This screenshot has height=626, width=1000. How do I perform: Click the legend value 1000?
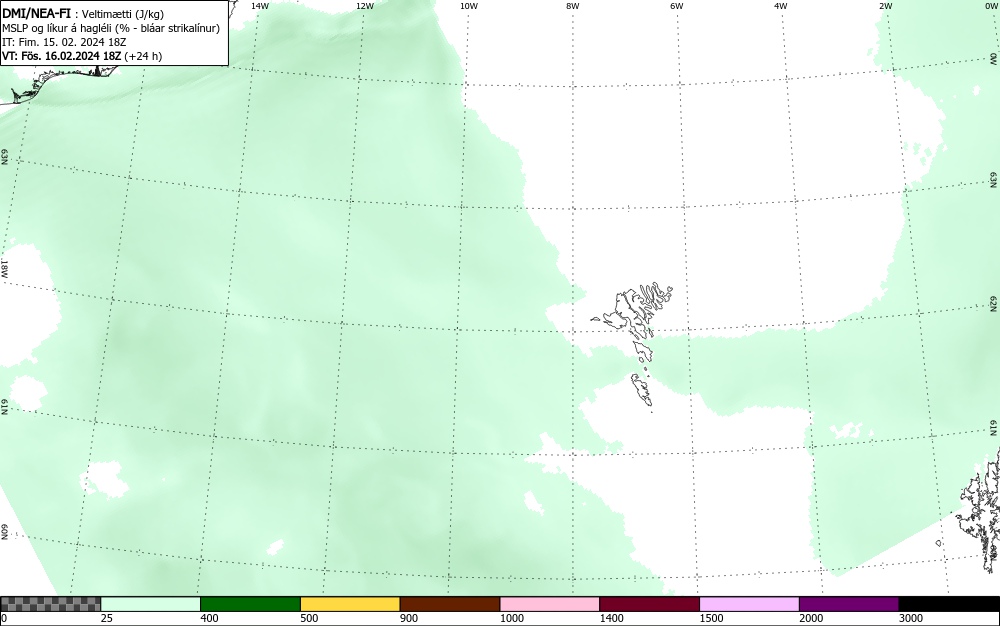pos(511,618)
